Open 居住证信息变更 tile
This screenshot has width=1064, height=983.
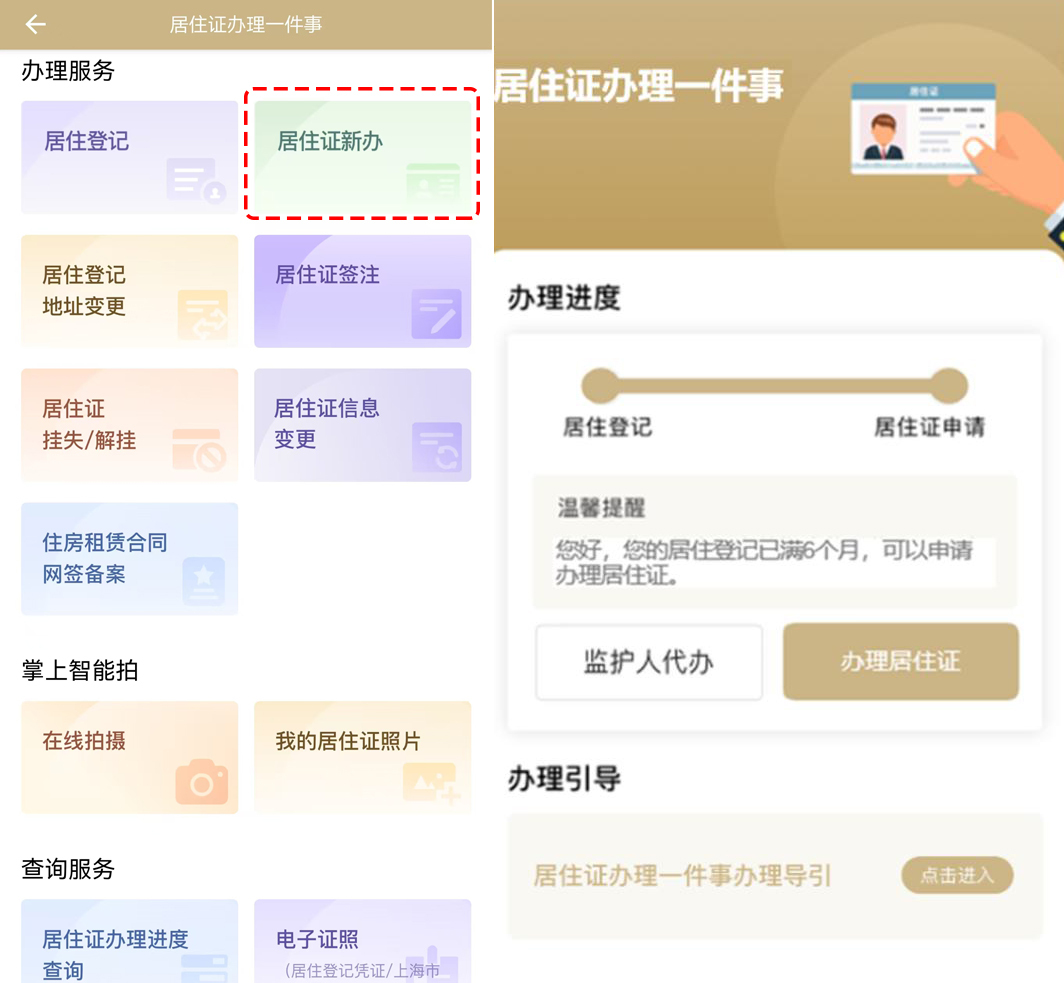[x=362, y=425]
